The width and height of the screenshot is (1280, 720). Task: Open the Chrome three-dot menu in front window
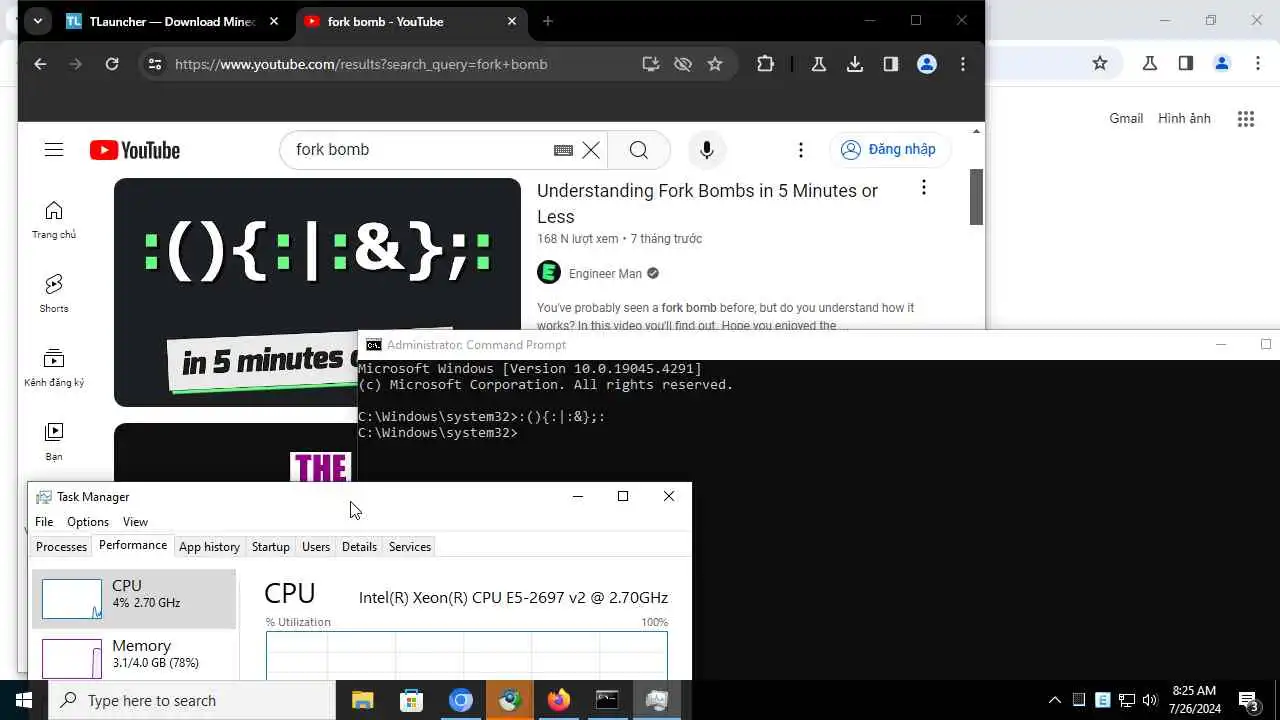click(x=963, y=64)
